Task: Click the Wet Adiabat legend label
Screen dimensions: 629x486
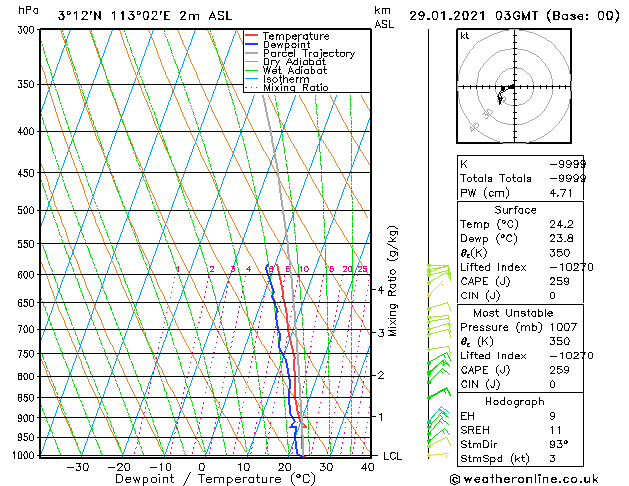Action: (x=295, y=71)
